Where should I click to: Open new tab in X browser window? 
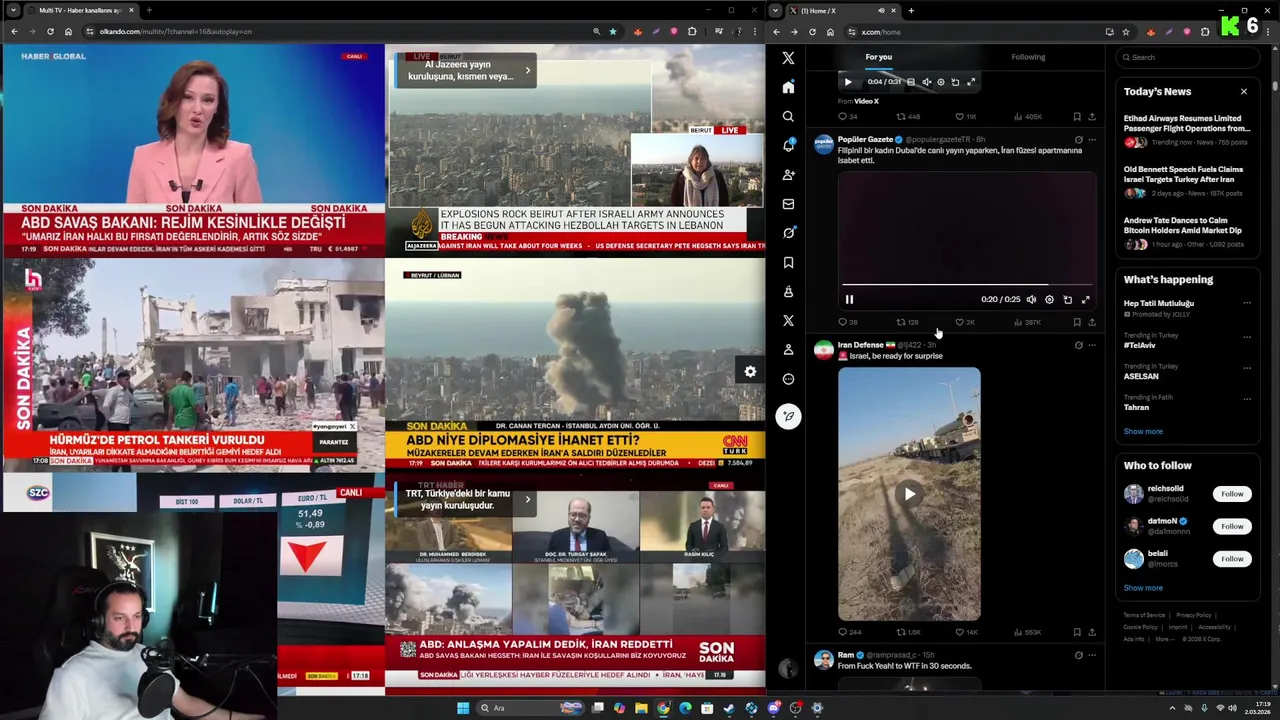pyautogui.click(x=911, y=10)
